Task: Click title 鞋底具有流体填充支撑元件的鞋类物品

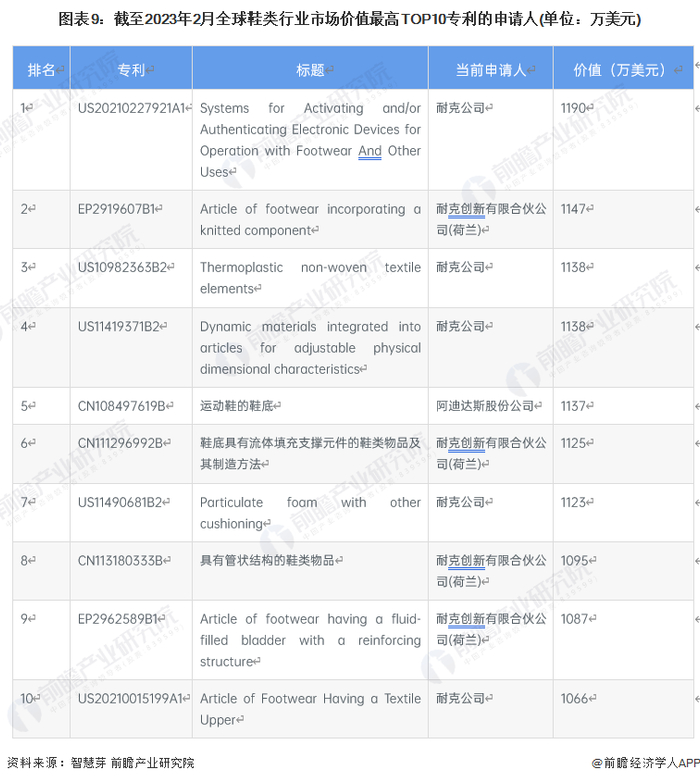Action: click(x=310, y=453)
